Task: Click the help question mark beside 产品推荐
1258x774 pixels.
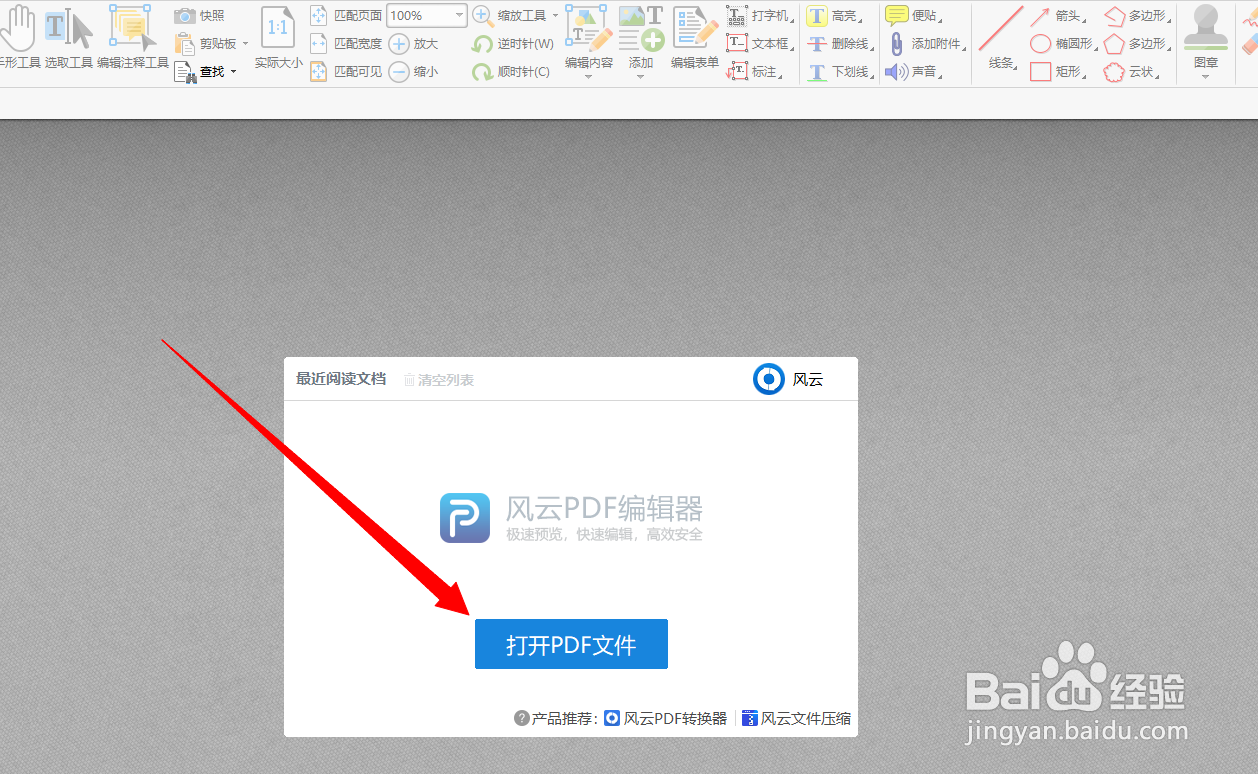Action: (x=521, y=718)
